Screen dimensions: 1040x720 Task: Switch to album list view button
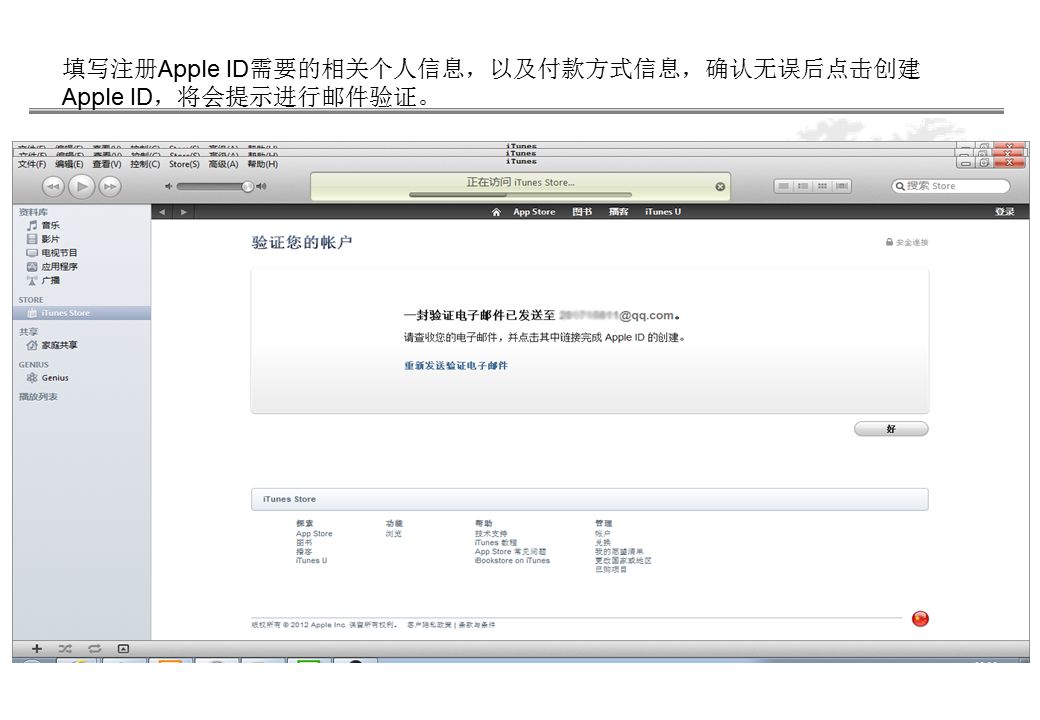[x=803, y=186]
